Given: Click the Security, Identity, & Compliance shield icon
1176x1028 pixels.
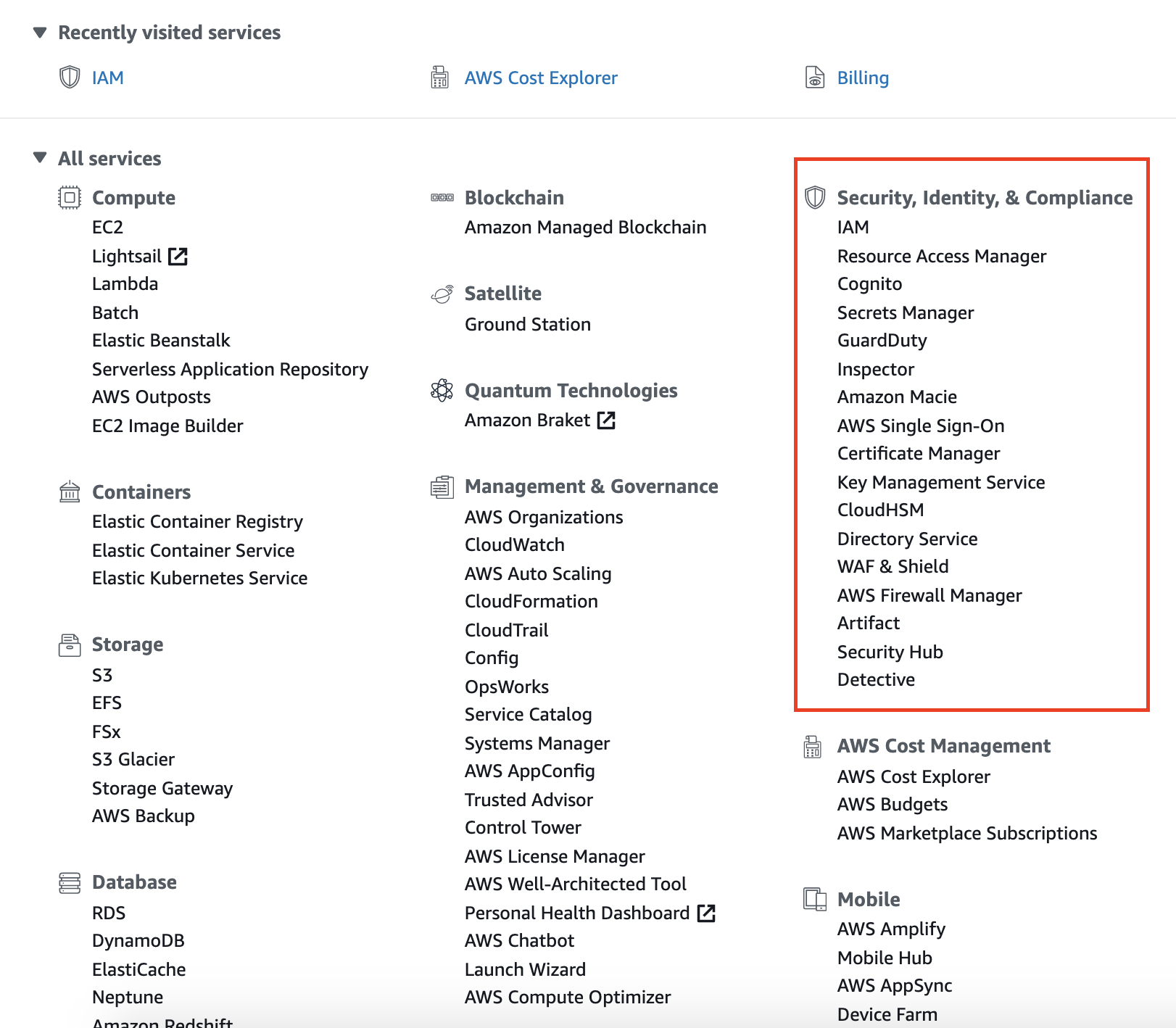Looking at the screenshot, I should [x=815, y=197].
